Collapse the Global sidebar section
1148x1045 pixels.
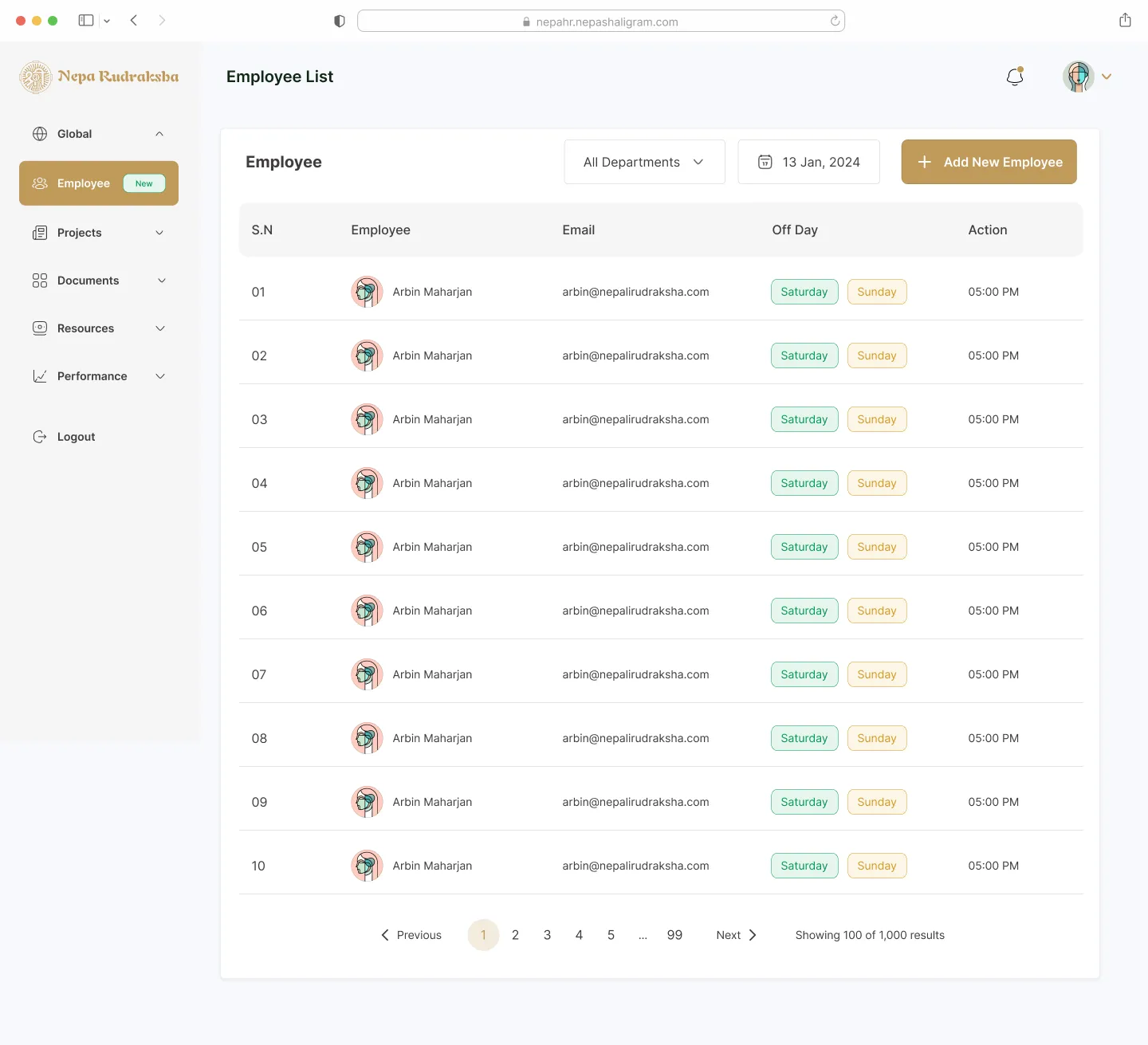pyautogui.click(x=159, y=134)
